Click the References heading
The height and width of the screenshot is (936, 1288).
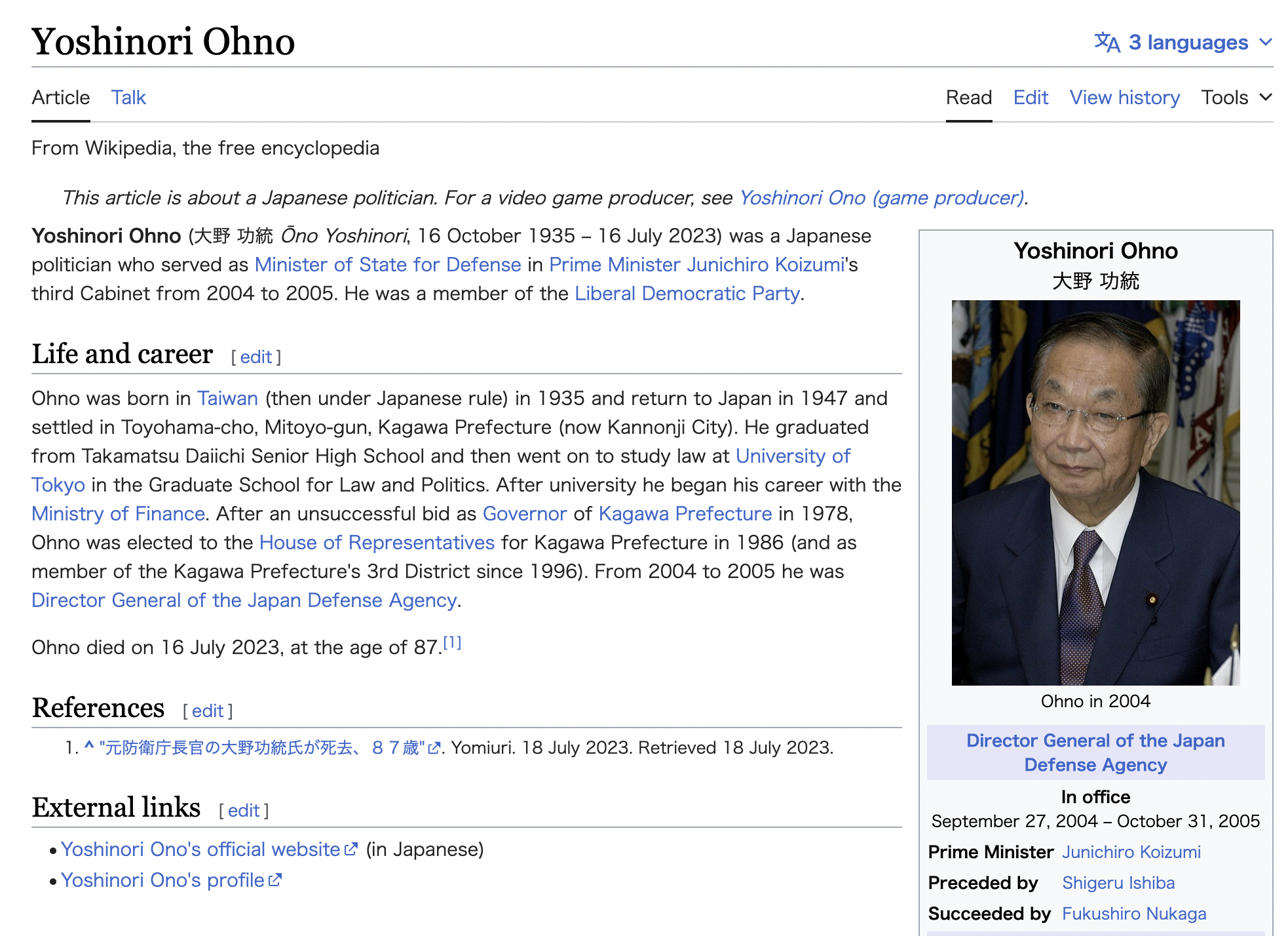click(98, 708)
